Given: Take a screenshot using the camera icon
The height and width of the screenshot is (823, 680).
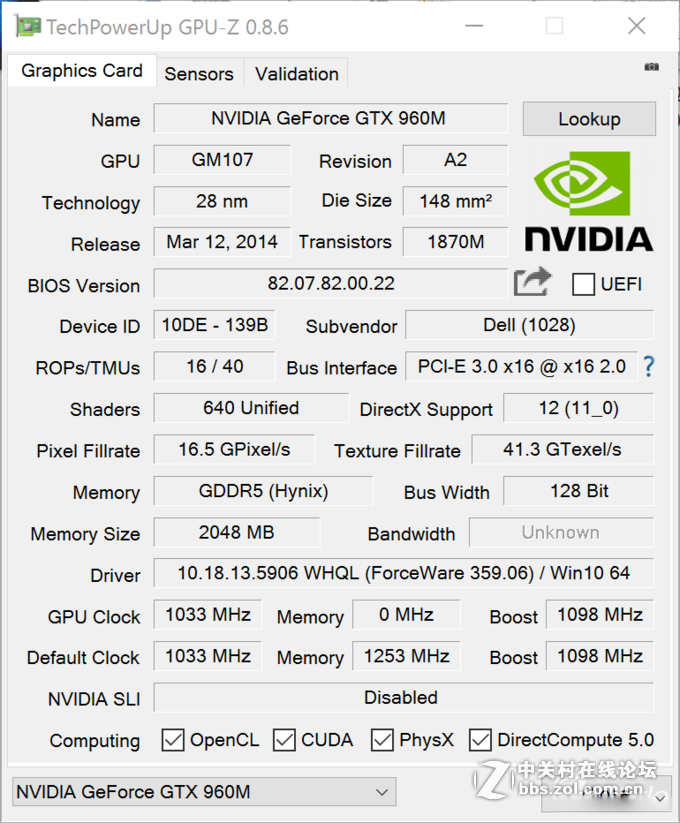Looking at the screenshot, I should click(x=651, y=65).
